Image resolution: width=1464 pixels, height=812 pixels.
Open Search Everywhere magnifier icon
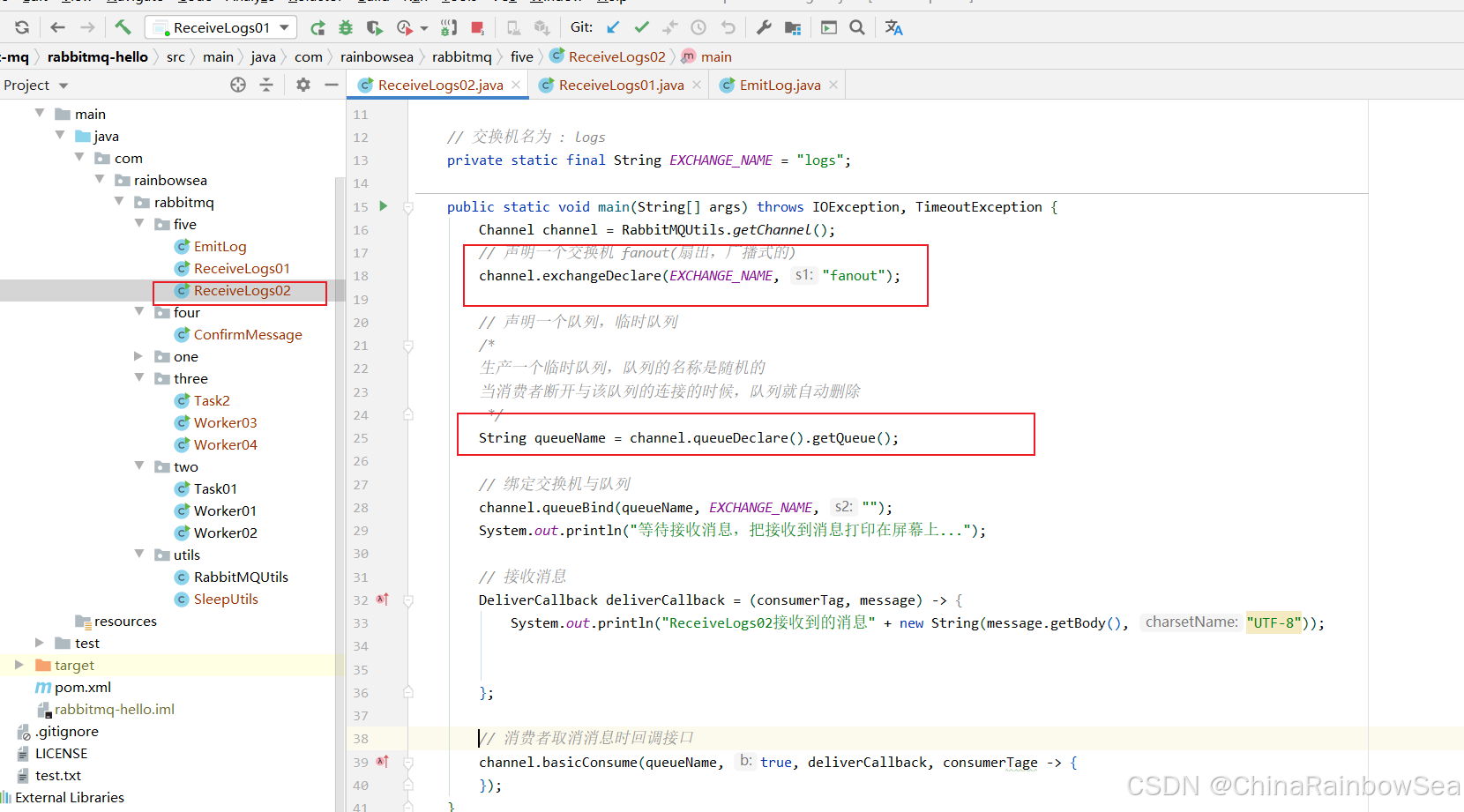click(x=856, y=27)
